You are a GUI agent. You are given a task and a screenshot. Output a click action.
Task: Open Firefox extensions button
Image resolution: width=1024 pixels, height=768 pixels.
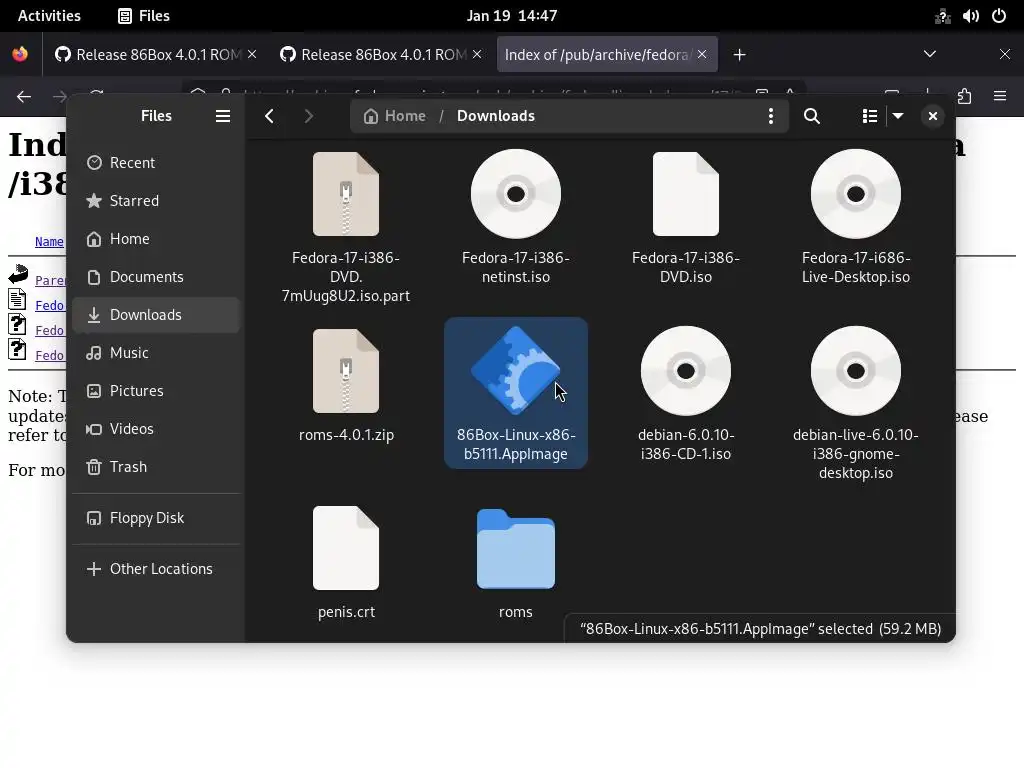(965, 97)
